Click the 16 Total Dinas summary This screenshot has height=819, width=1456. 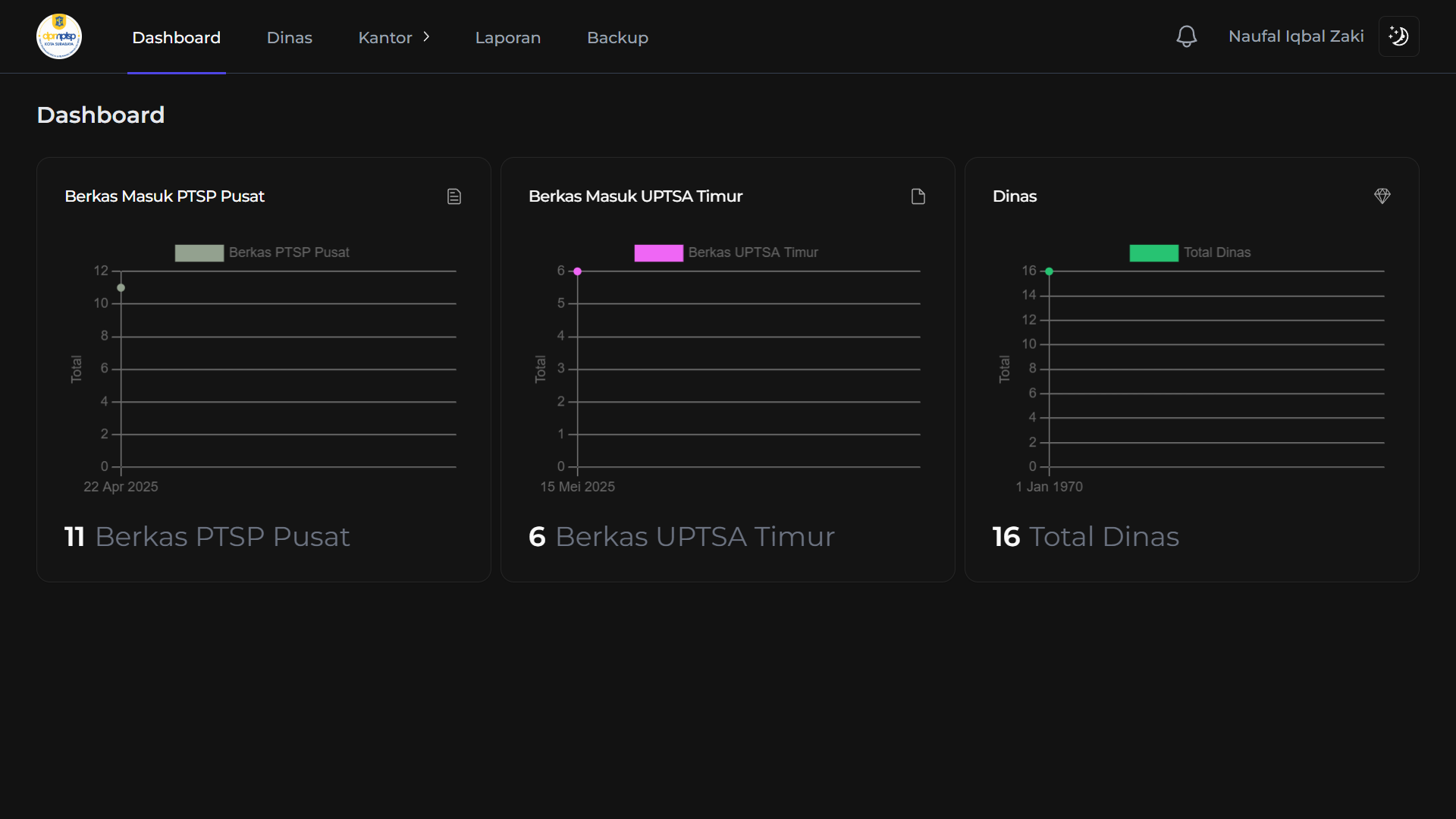1085,536
